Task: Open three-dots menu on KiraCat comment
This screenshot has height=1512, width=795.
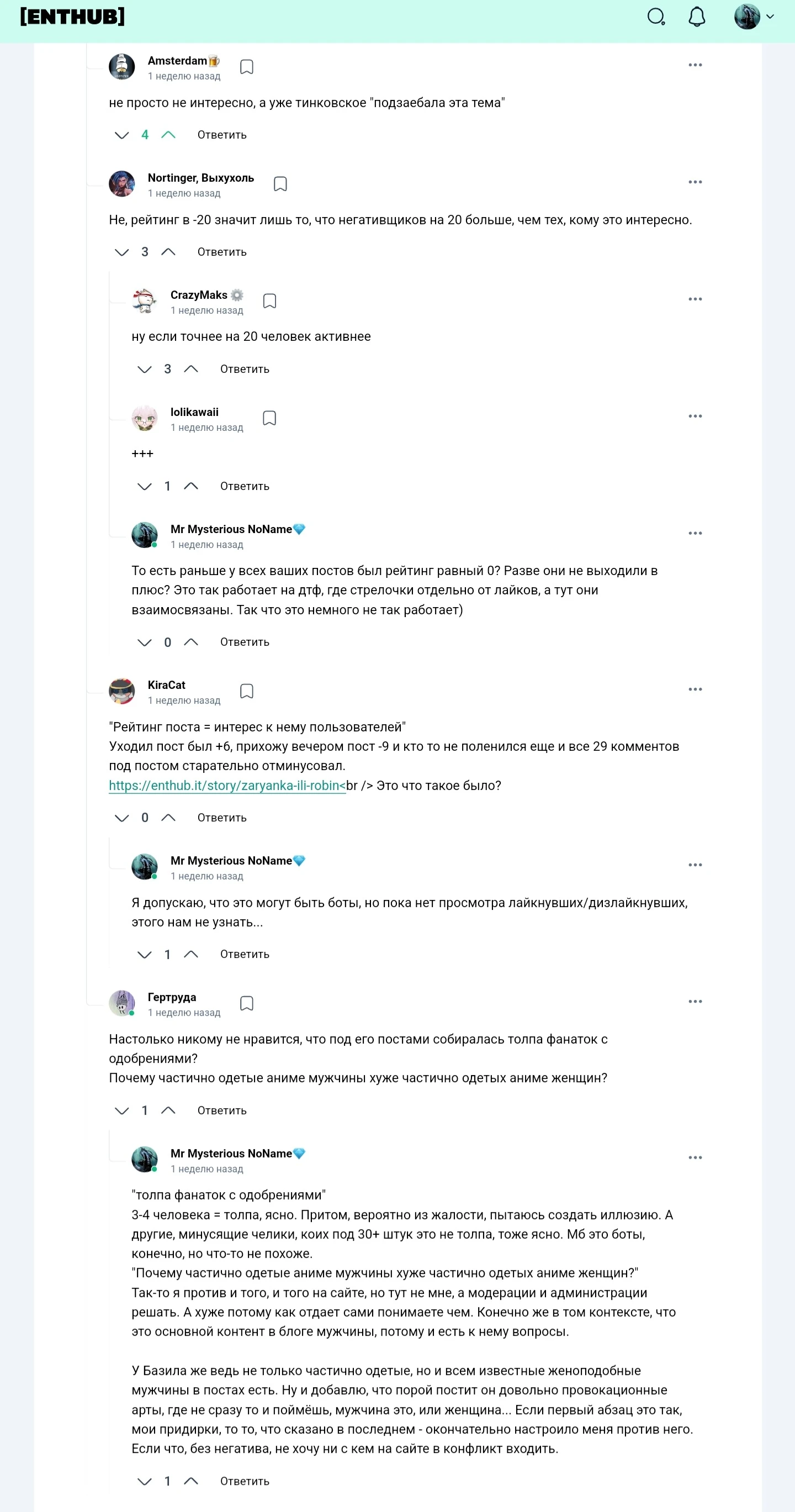Action: pos(695,689)
